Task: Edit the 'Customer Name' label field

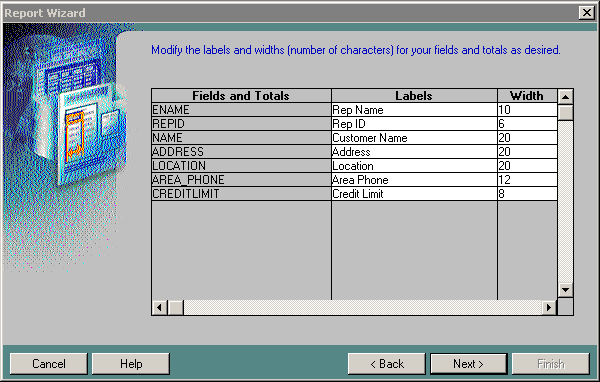Action: click(414, 138)
